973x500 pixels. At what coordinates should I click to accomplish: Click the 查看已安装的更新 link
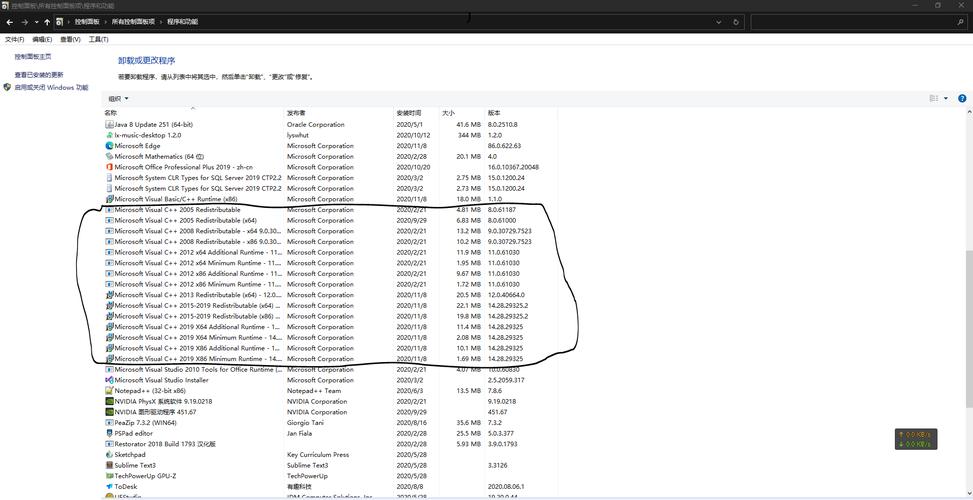39,75
